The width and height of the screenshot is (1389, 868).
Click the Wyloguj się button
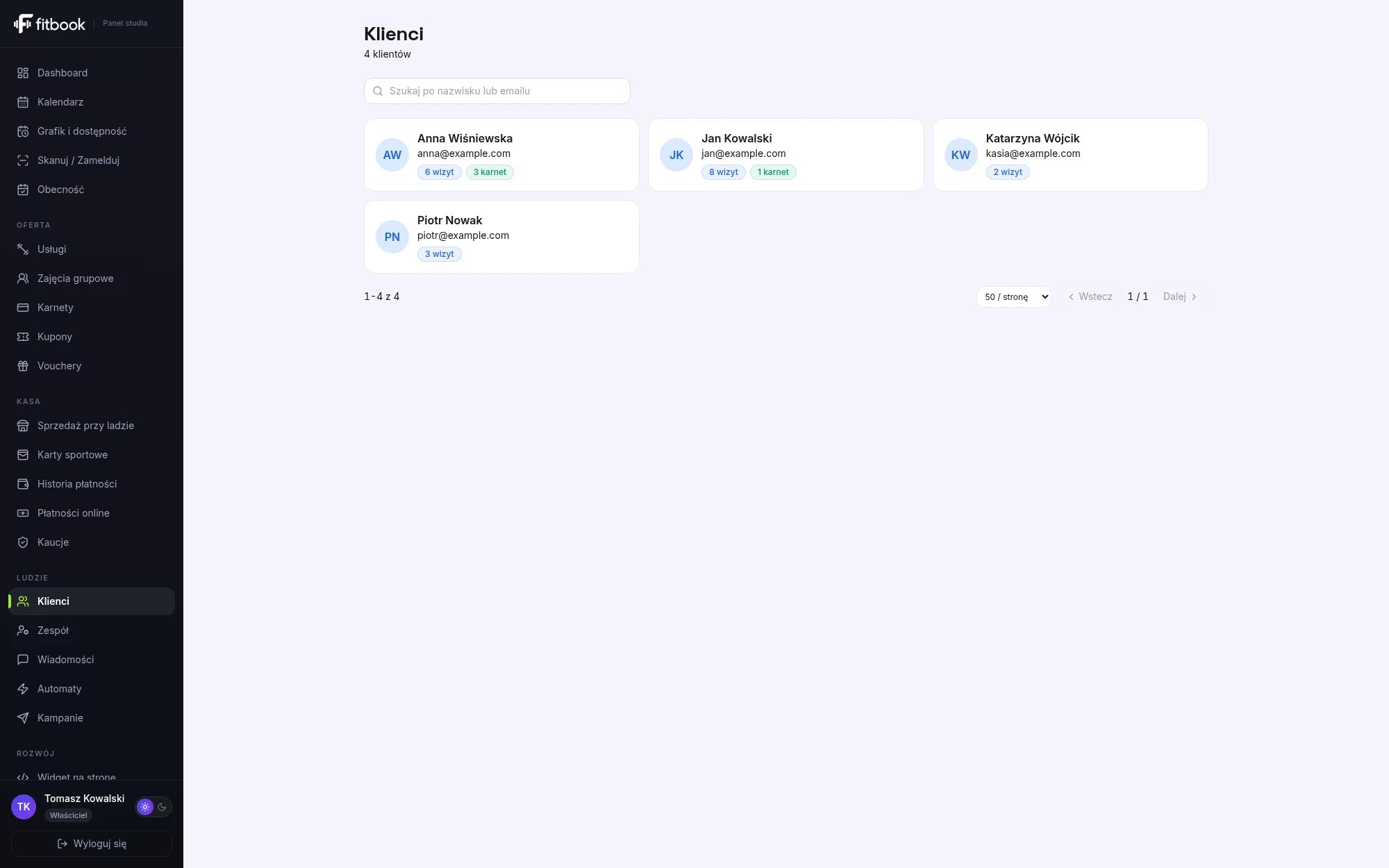coord(92,844)
